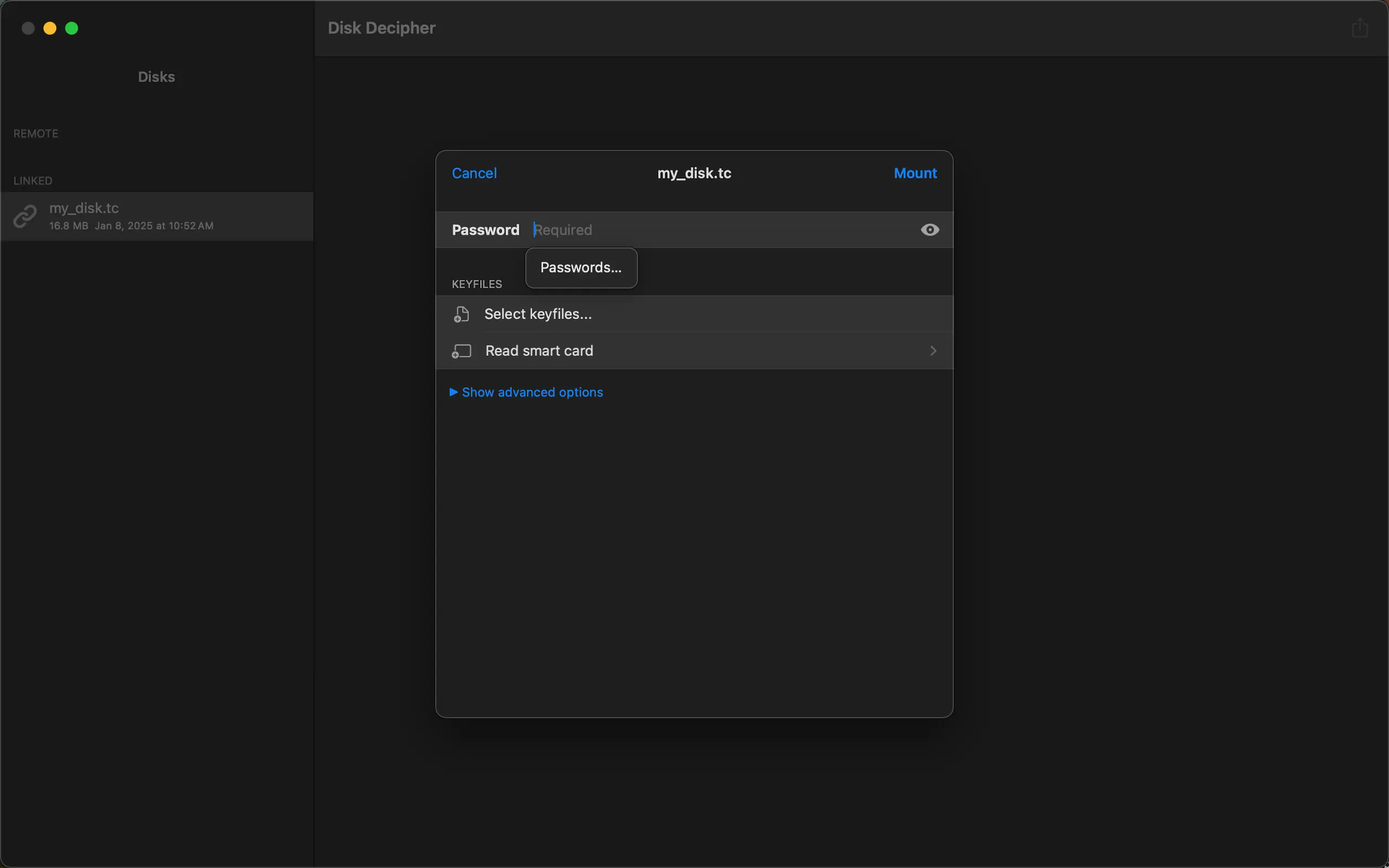Toggle password visibility eye icon
The height and width of the screenshot is (868, 1389).
pos(929,229)
